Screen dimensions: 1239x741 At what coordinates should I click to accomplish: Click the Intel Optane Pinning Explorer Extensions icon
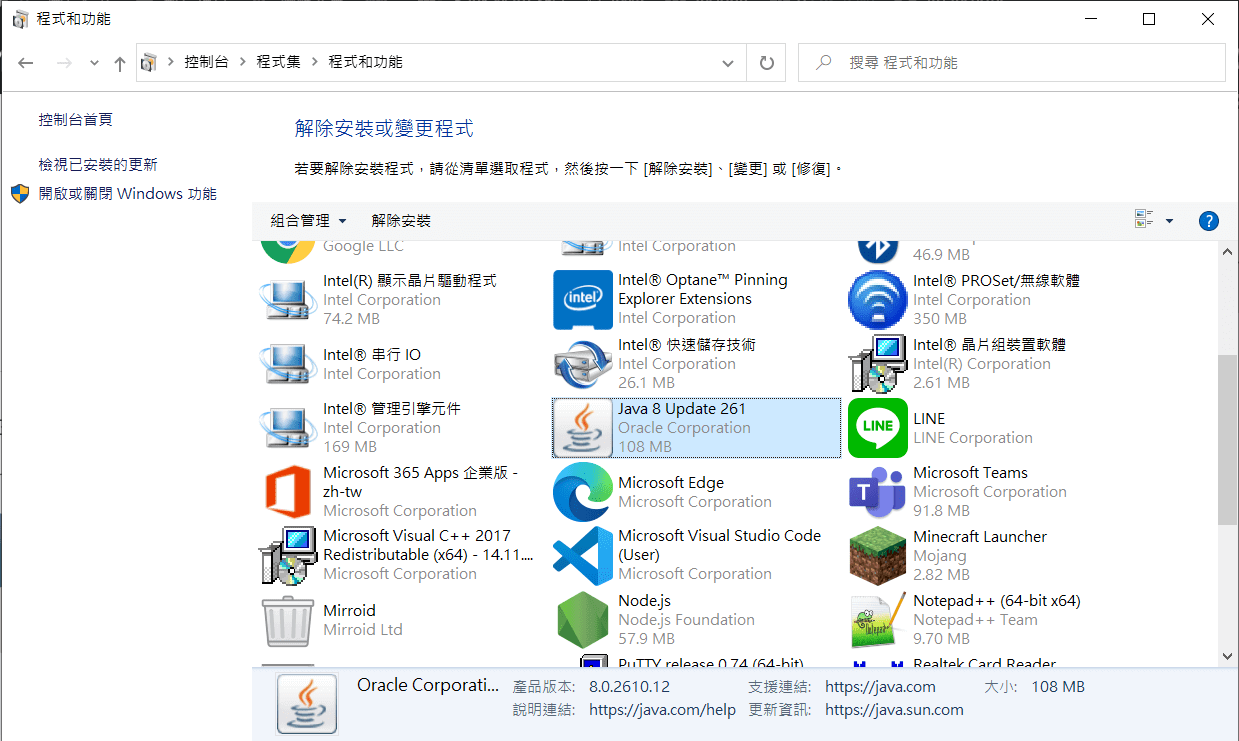[583, 300]
